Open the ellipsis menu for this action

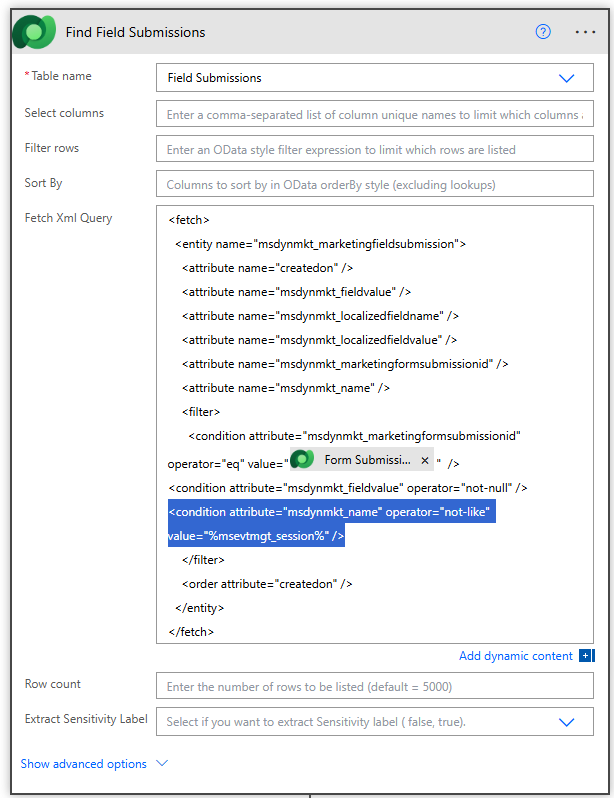point(585,31)
